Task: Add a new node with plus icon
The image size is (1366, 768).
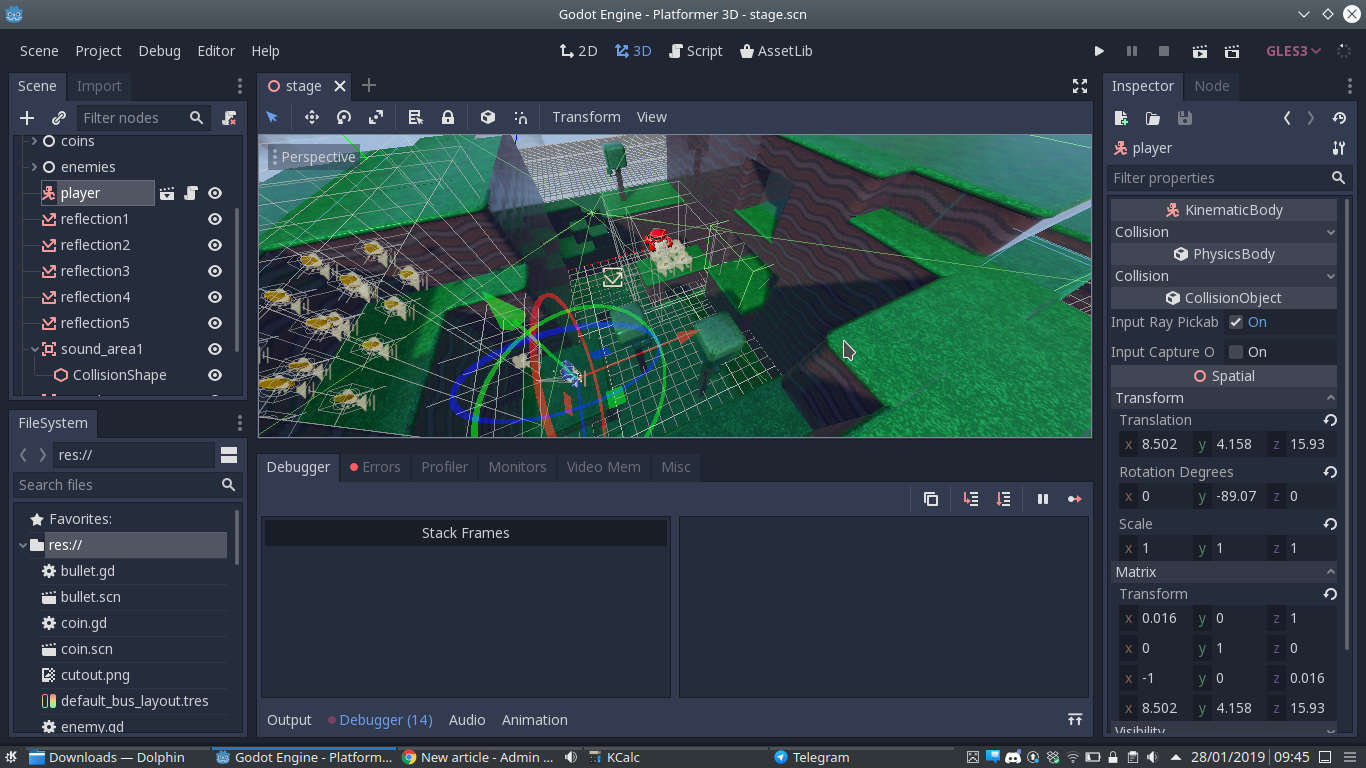Action: pyautogui.click(x=27, y=118)
